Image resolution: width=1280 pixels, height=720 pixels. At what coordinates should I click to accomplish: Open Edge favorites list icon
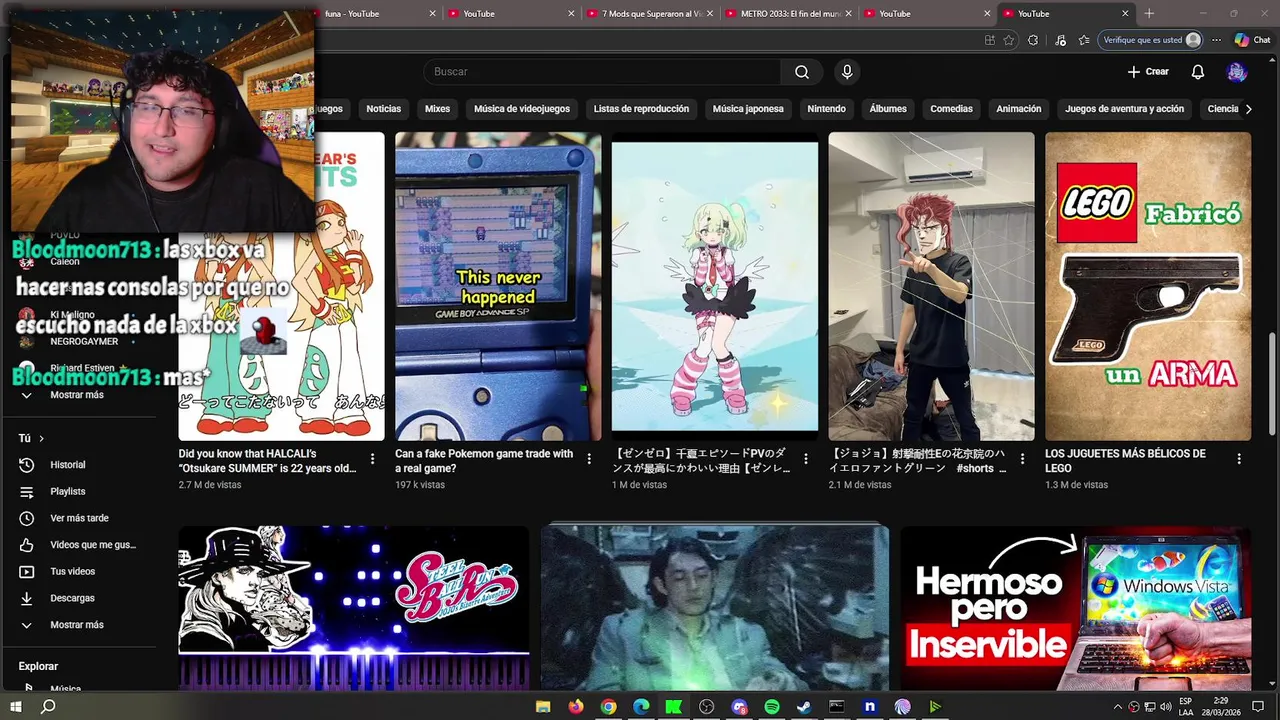click(1084, 40)
